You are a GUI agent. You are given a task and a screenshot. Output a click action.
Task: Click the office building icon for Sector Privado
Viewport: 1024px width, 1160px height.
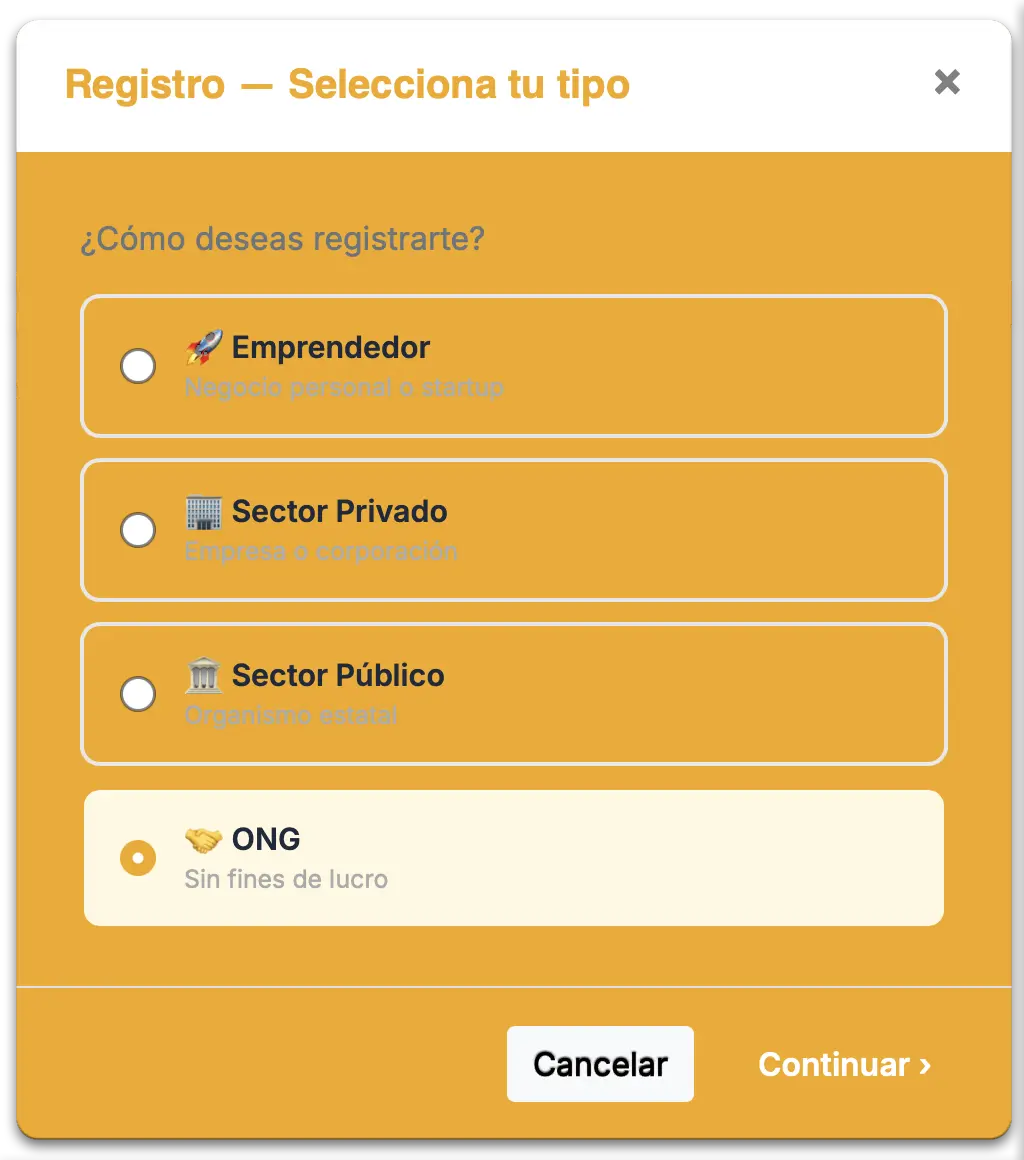pos(204,512)
